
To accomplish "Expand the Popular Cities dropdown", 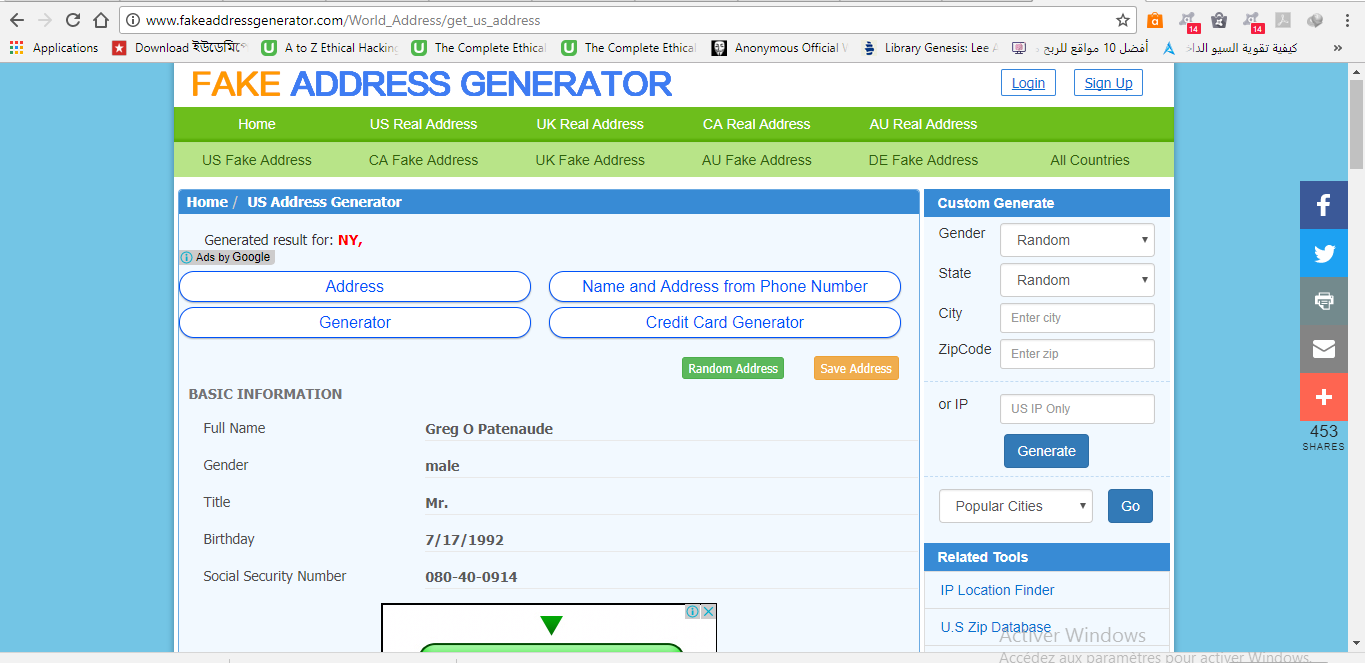I will (x=1016, y=506).
